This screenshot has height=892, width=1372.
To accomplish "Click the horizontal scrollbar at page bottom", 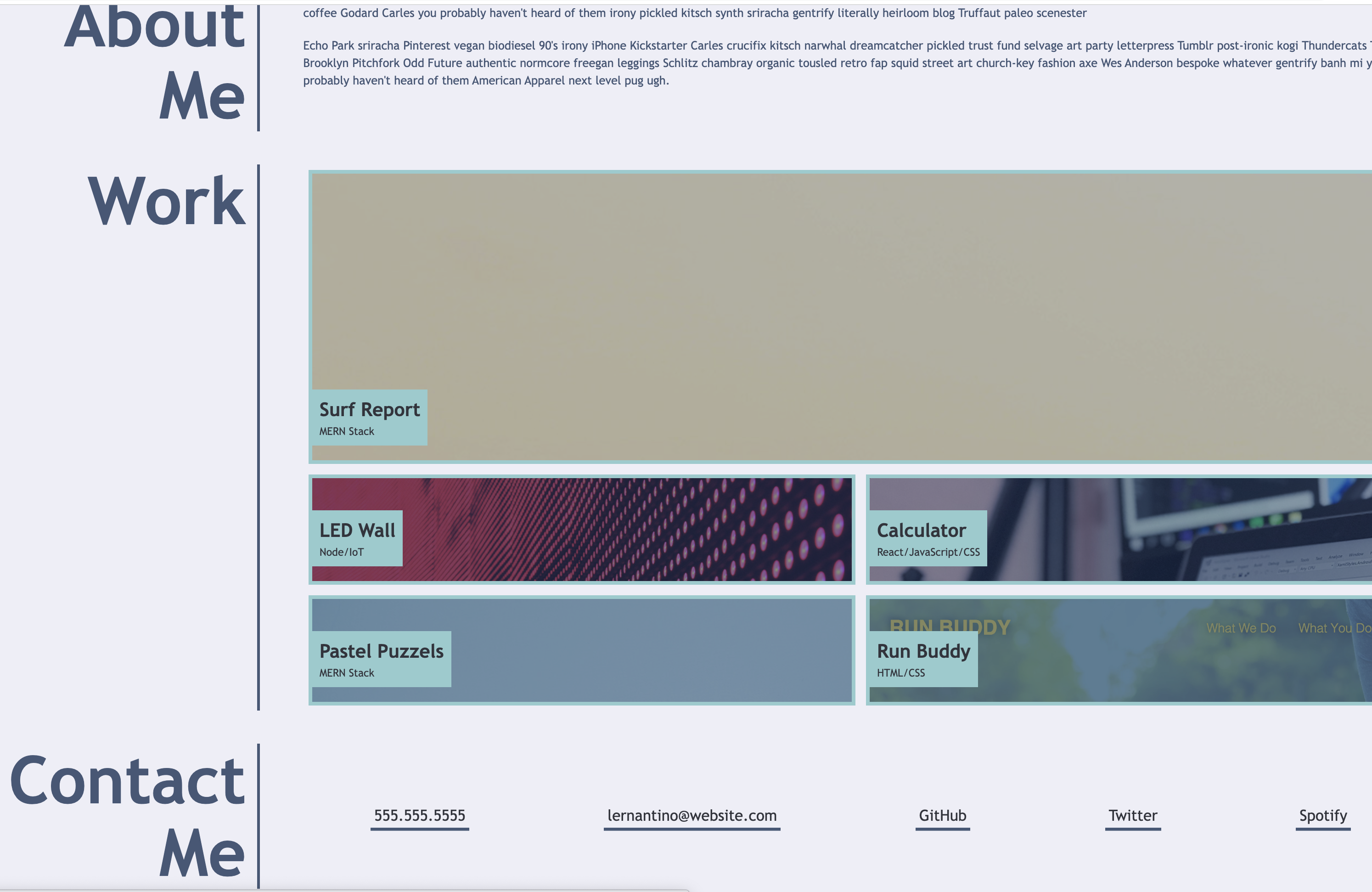I will coord(344,890).
